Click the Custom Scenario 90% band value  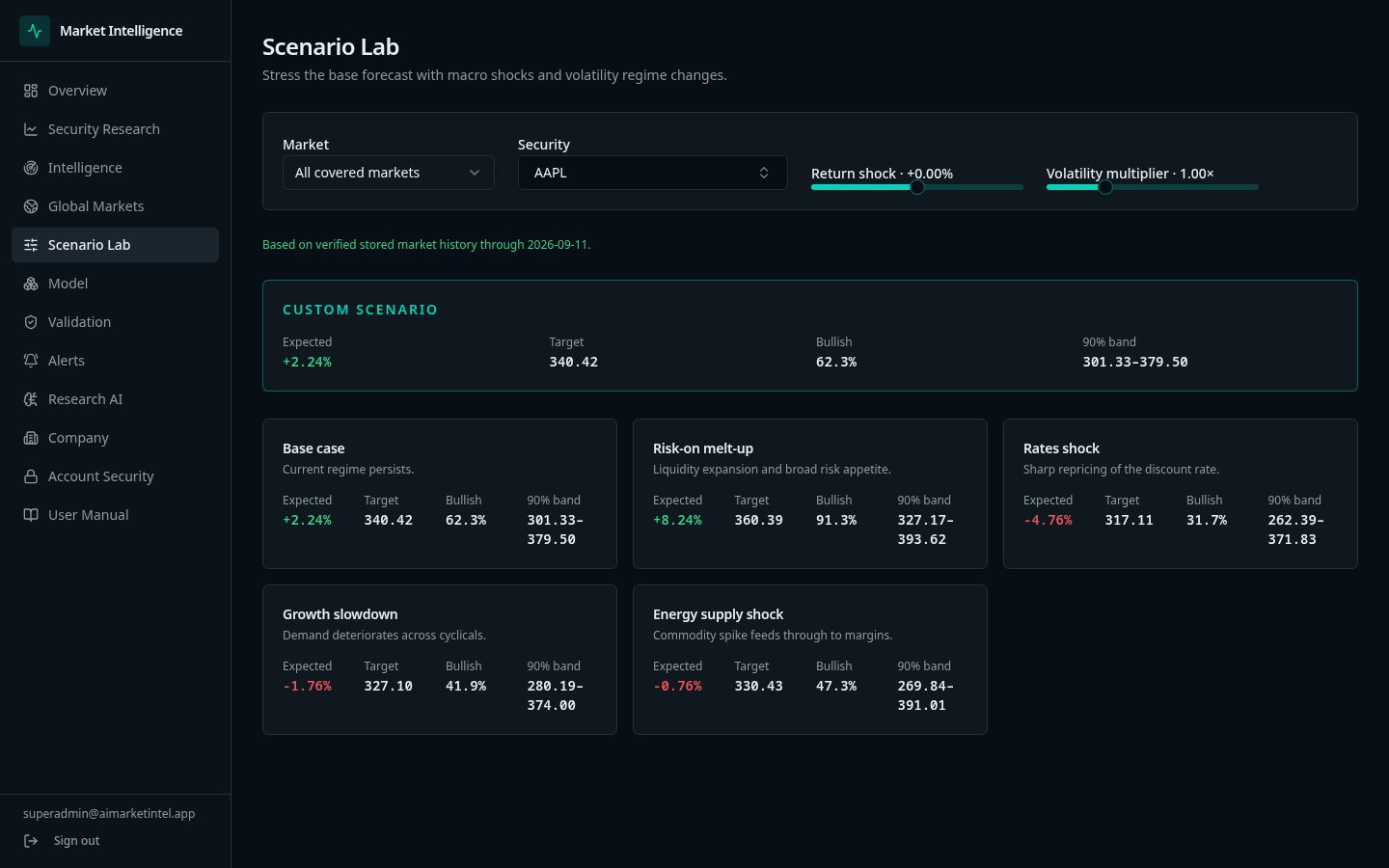pos(1135,362)
